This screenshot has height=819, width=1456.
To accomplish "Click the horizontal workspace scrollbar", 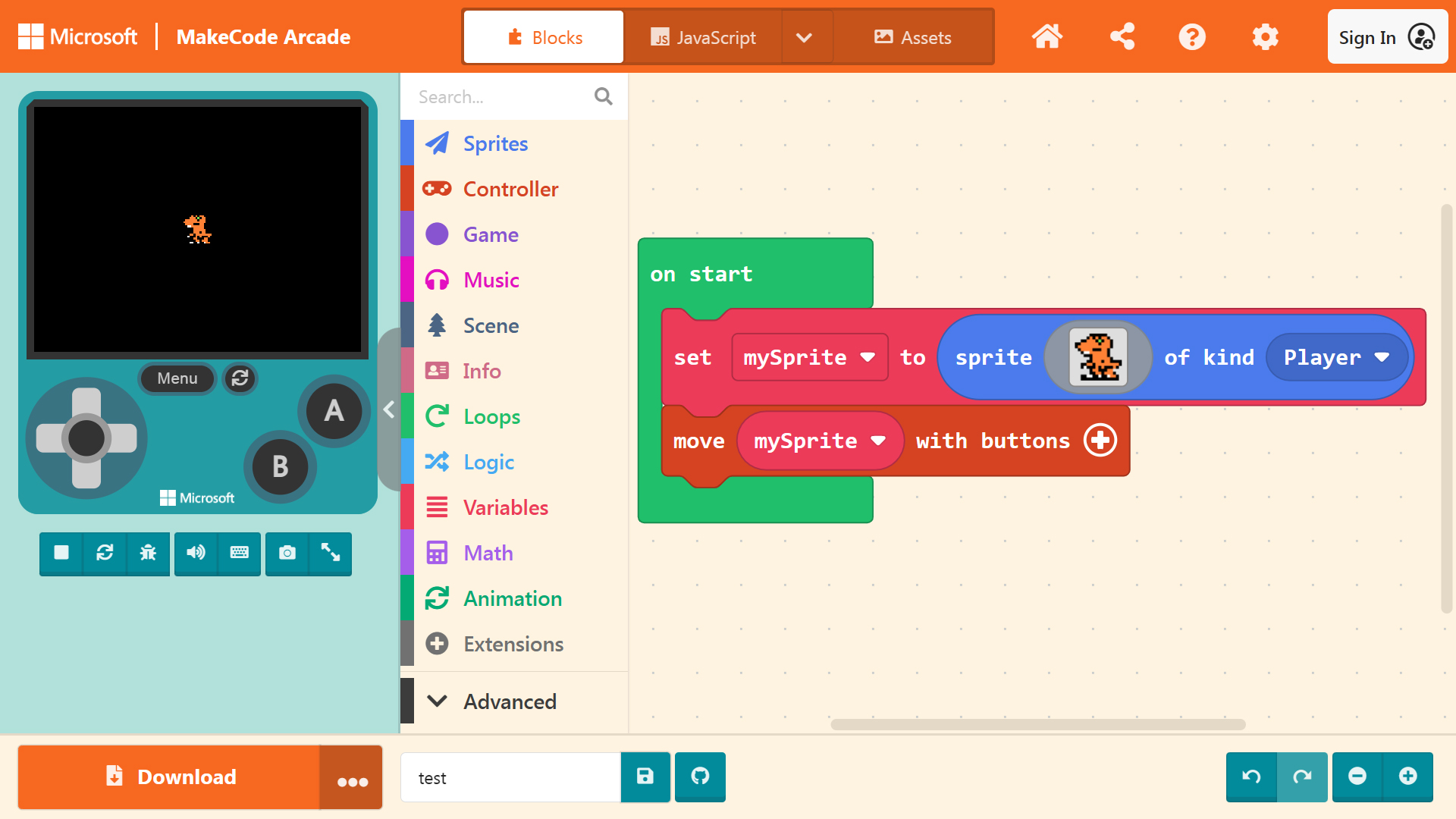I will [x=1037, y=724].
